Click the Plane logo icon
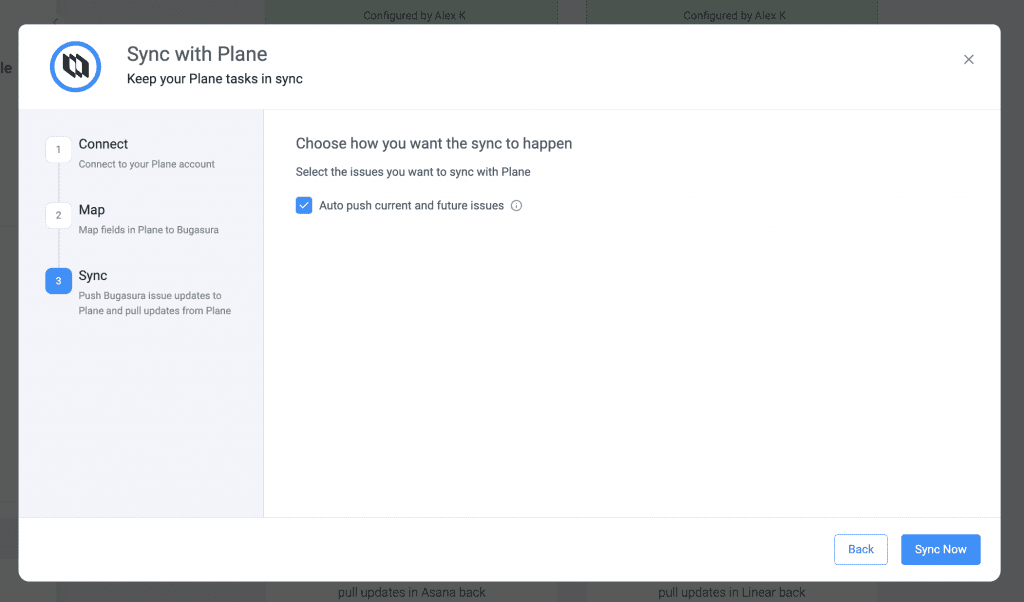 [76, 67]
